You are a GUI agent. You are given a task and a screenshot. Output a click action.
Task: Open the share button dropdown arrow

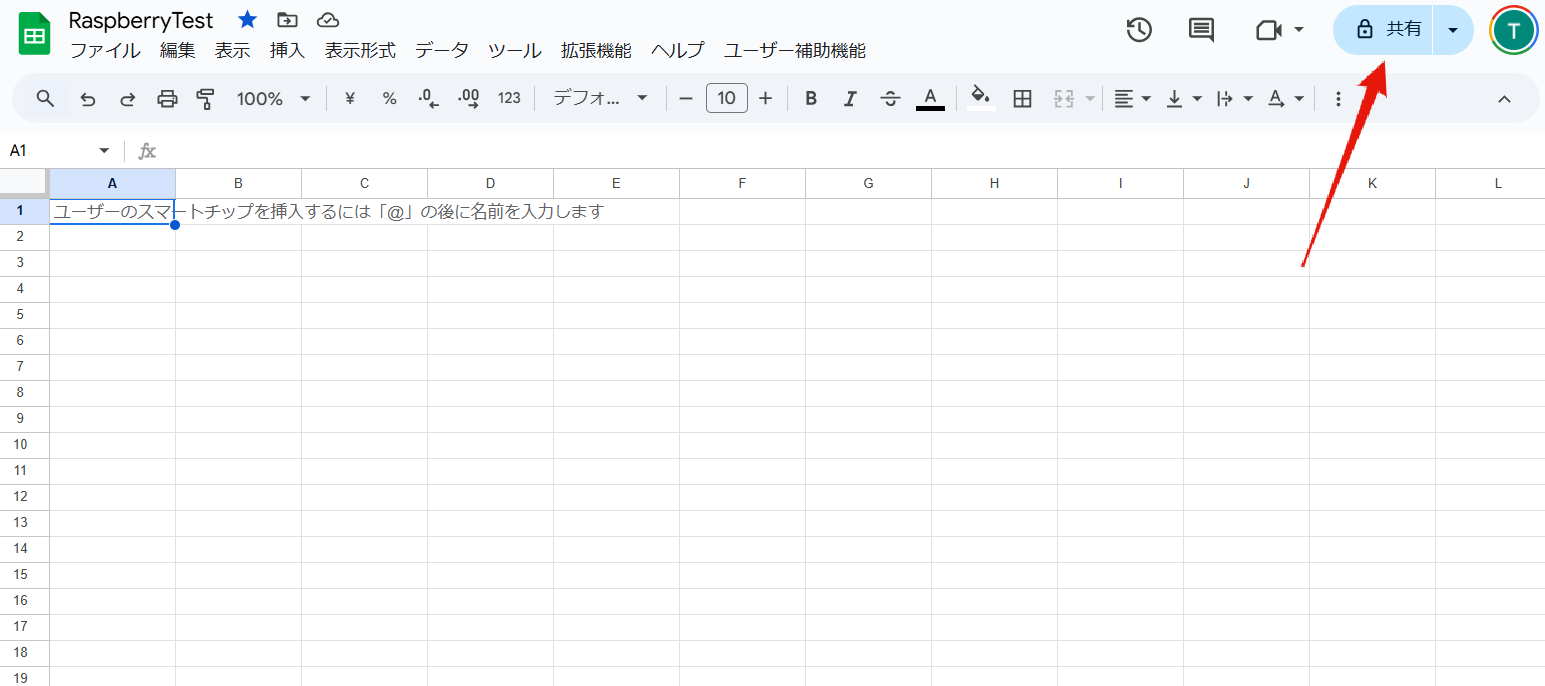click(1453, 30)
